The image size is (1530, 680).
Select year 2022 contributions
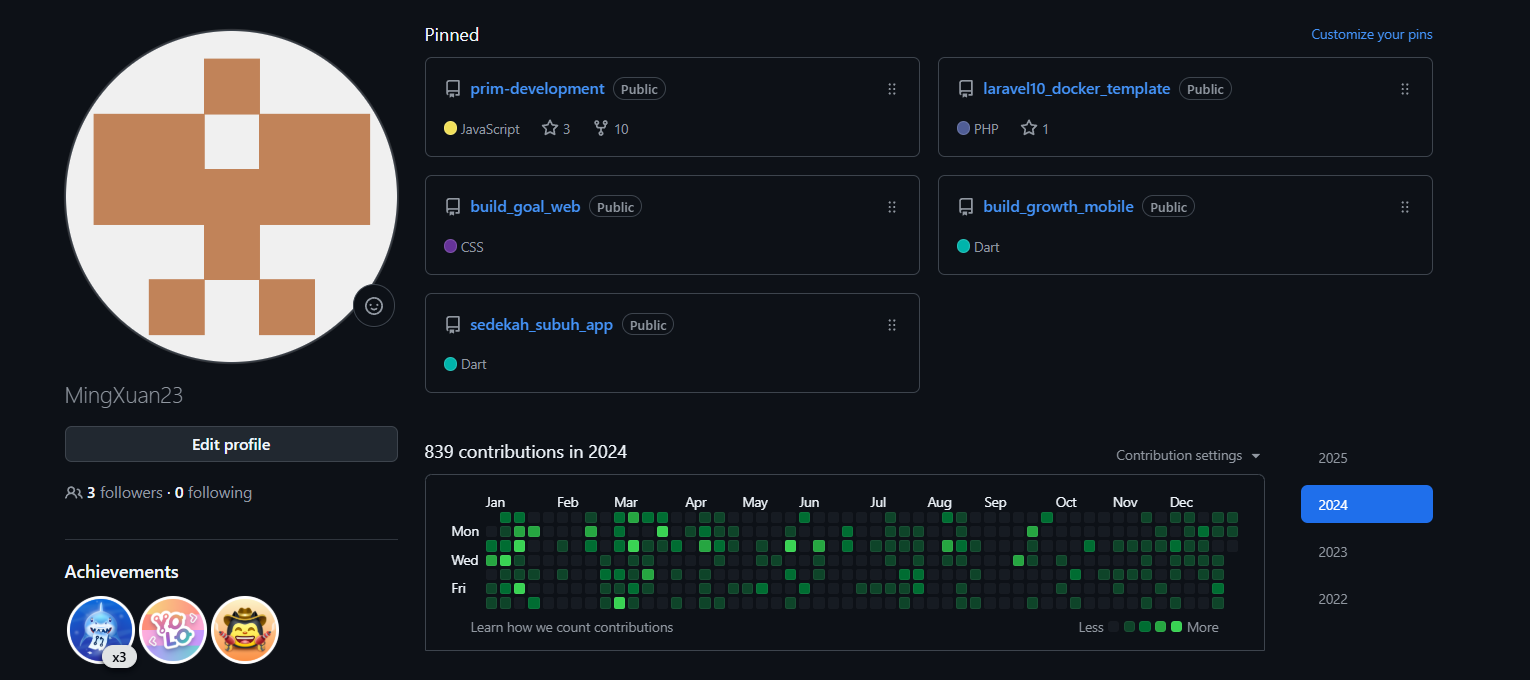pos(1366,599)
